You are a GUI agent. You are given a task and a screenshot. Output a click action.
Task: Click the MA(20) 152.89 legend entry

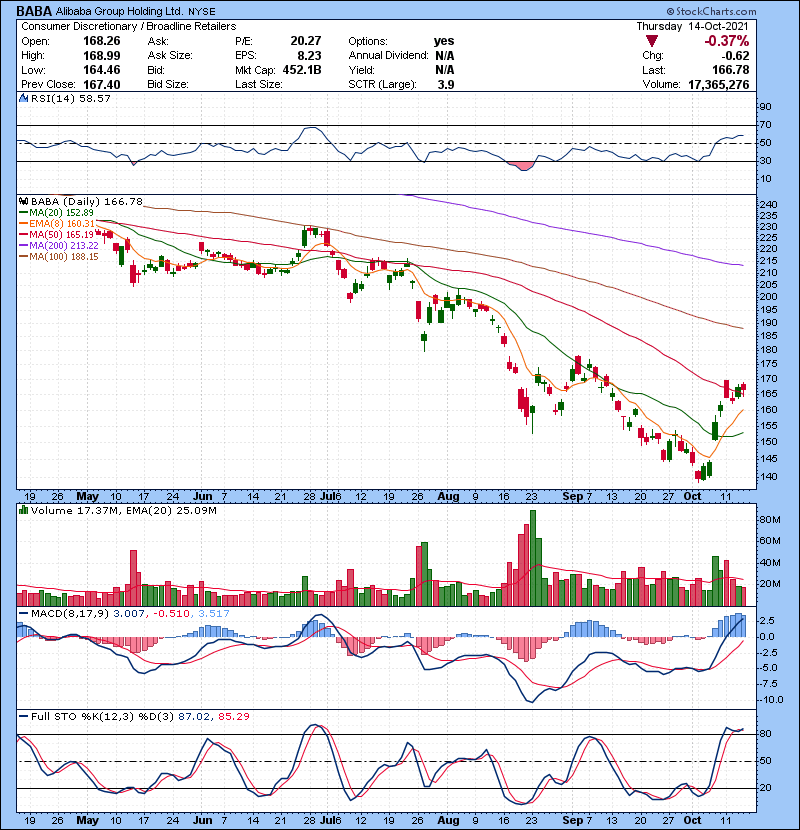pyautogui.click(x=56, y=213)
